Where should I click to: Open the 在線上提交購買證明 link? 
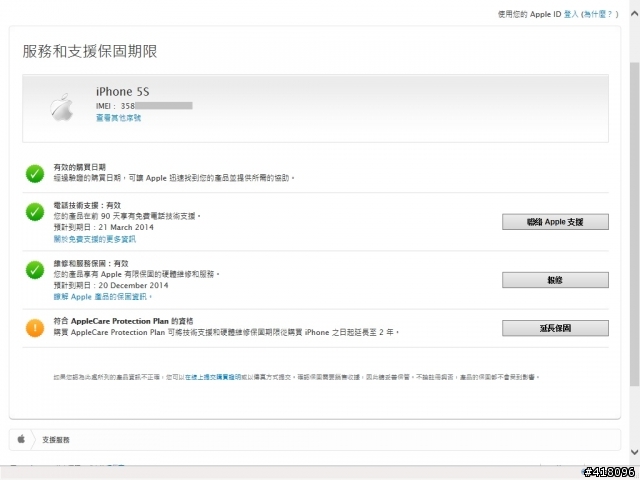[x=213, y=377]
